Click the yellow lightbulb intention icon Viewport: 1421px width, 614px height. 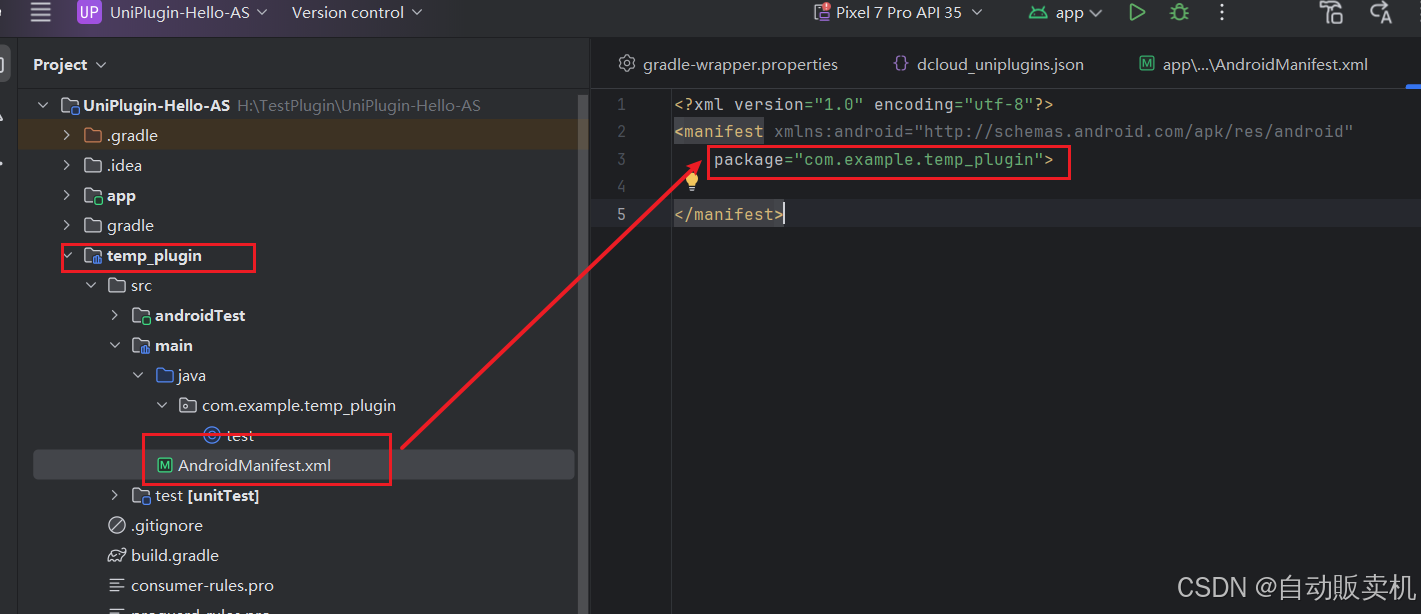tap(692, 181)
